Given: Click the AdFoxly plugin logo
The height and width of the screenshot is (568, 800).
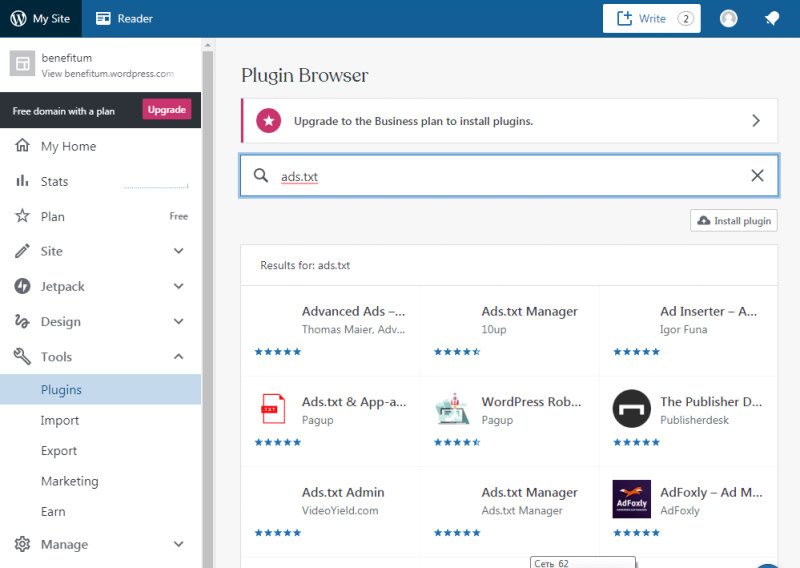Looking at the screenshot, I should 632,499.
